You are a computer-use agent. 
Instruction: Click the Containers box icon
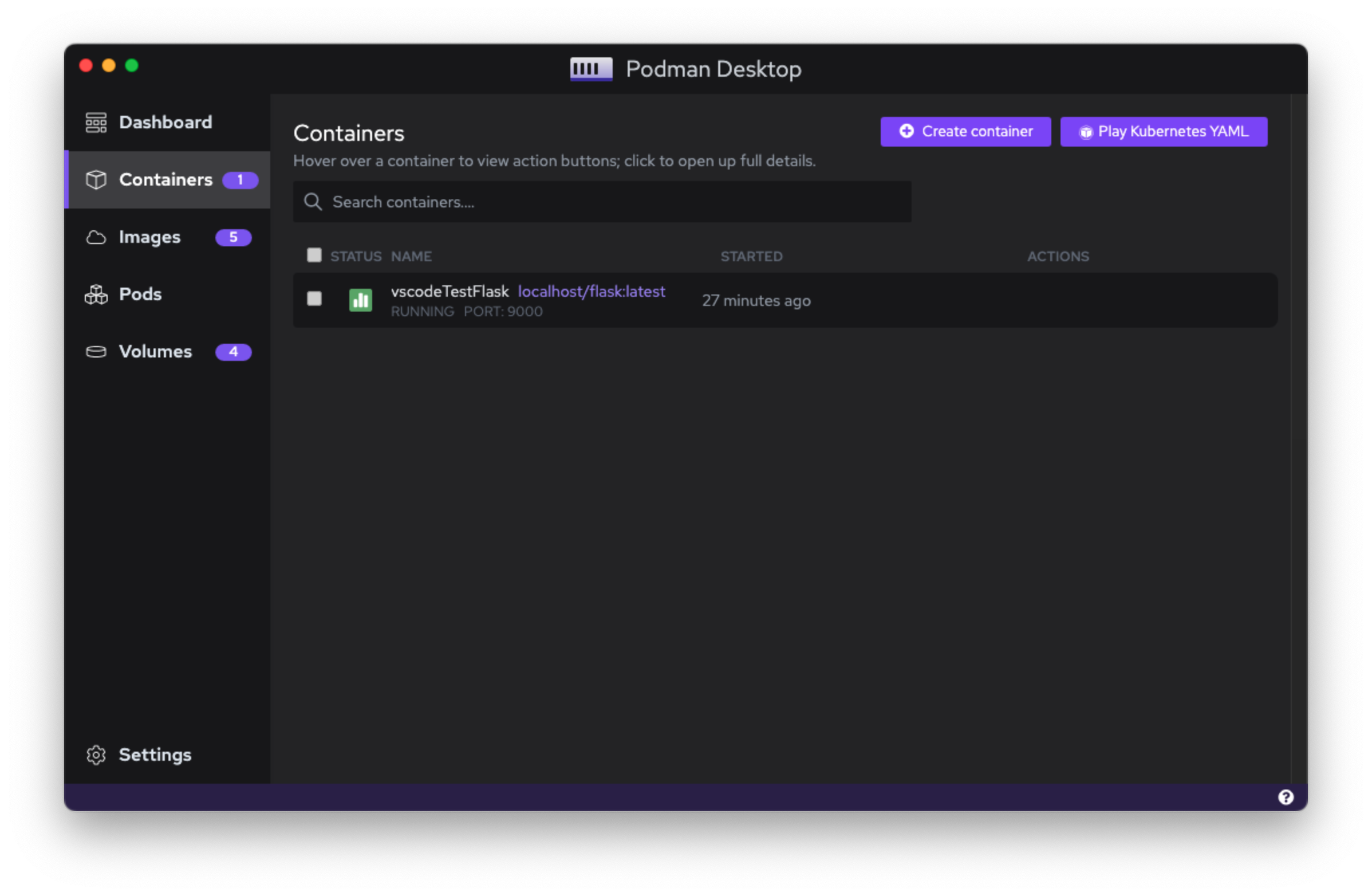96,180
